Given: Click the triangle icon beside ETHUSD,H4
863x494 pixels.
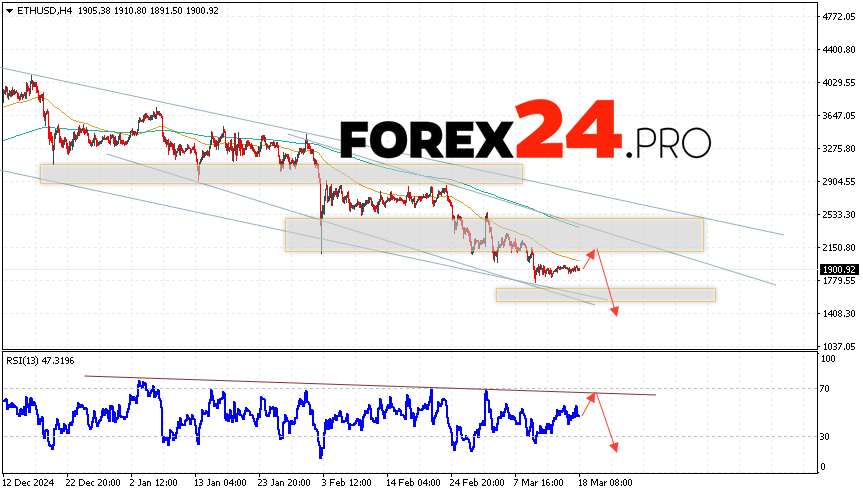Looking at the screenshot, I should 8,10.
